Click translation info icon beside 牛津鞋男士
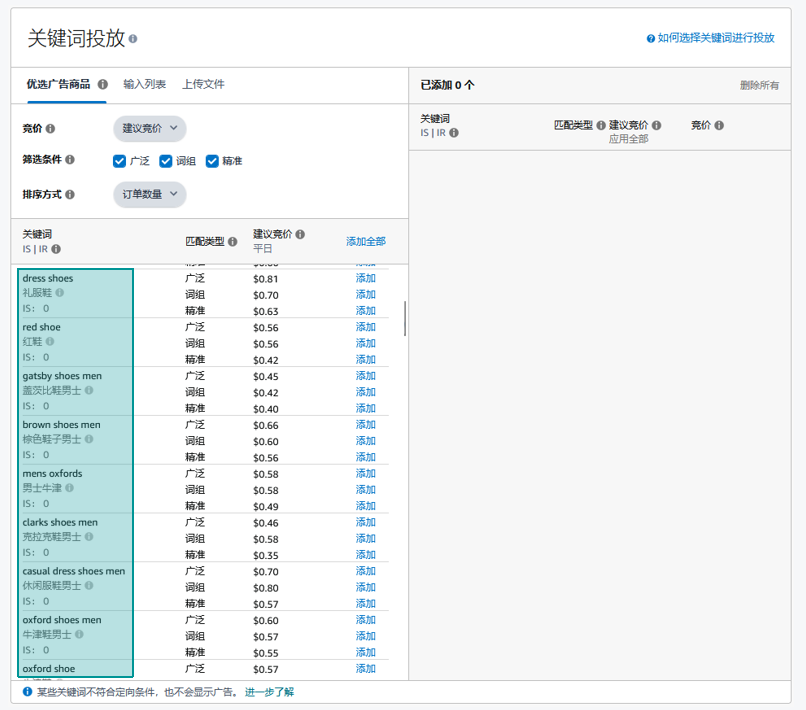The height and width of the screenshot is (710, 806). 79,634
